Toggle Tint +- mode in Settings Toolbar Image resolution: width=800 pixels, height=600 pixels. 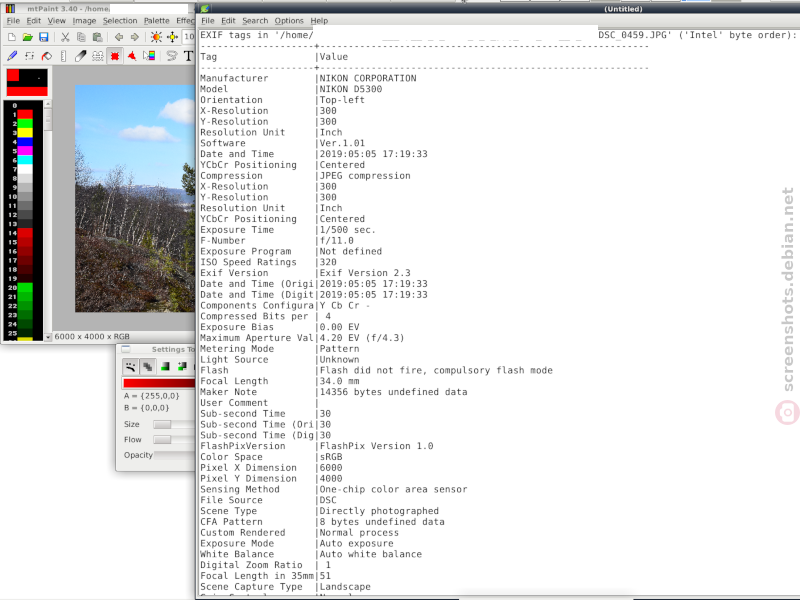coord(182,366)
